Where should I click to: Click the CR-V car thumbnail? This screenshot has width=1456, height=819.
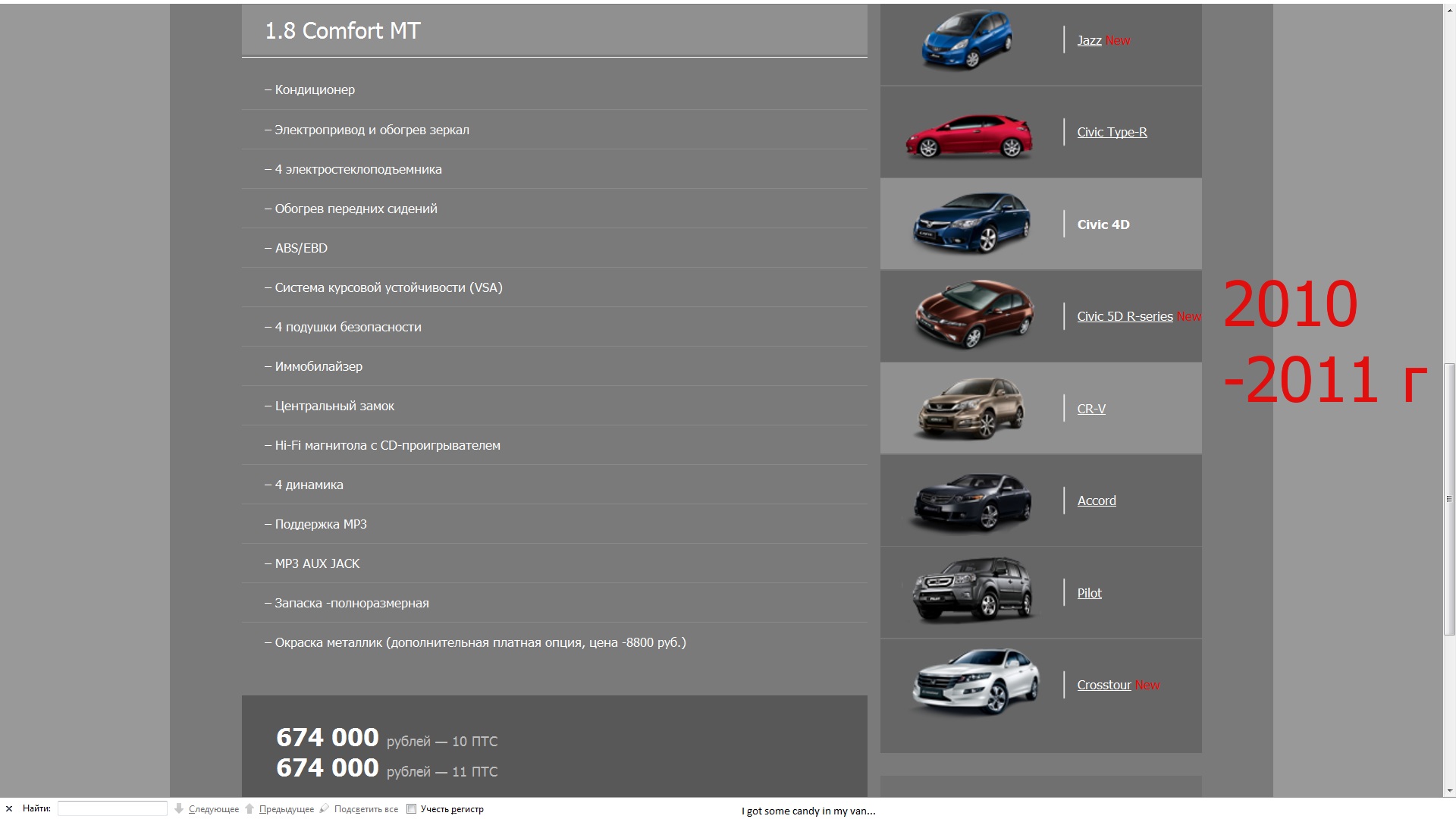coord(971,408)
